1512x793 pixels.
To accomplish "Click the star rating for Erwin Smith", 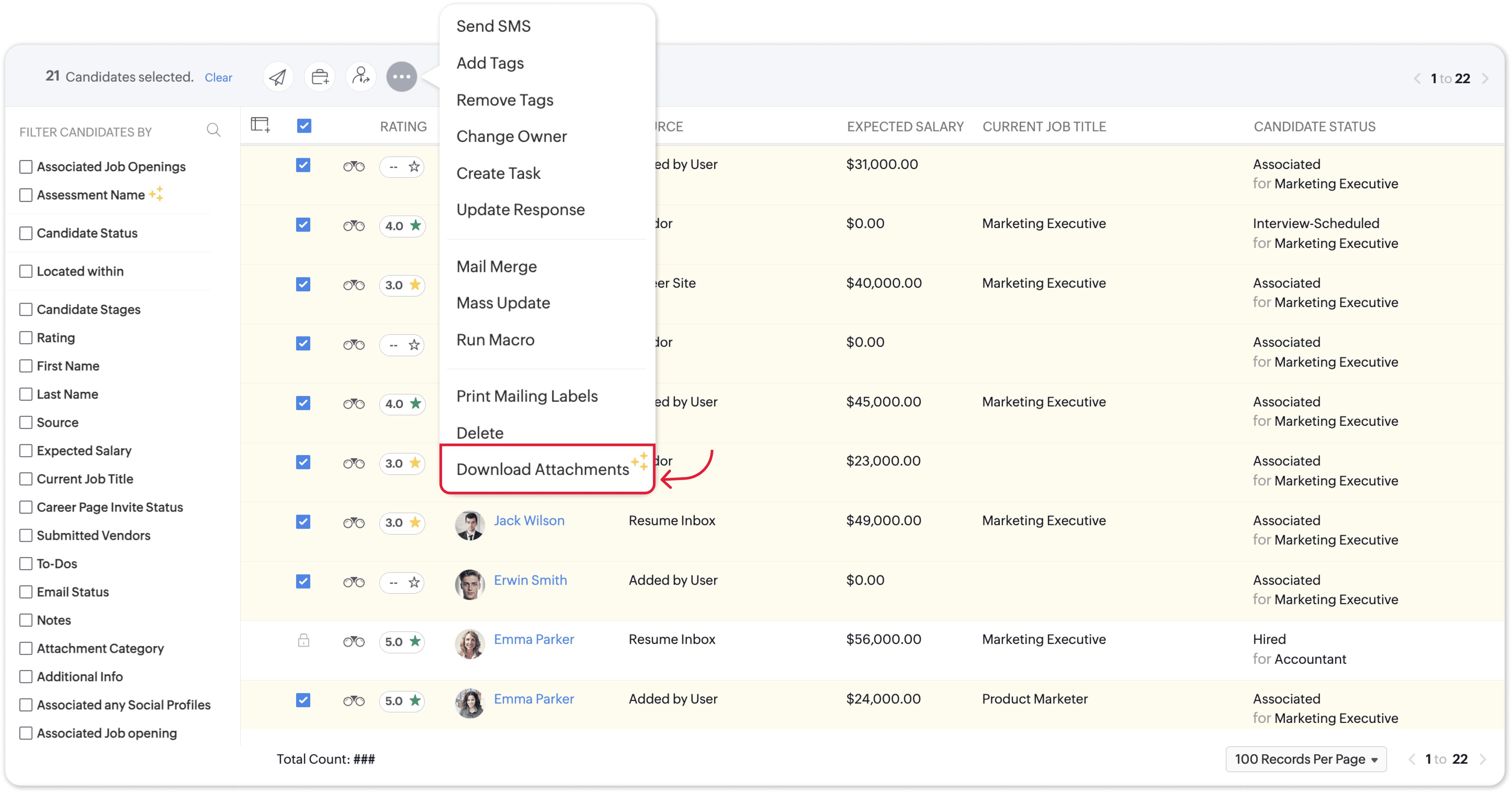I will click(x=414, y=582).
